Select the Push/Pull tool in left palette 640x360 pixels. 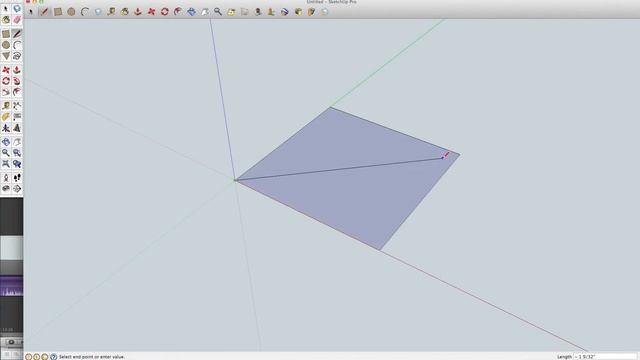coord(17,70)
